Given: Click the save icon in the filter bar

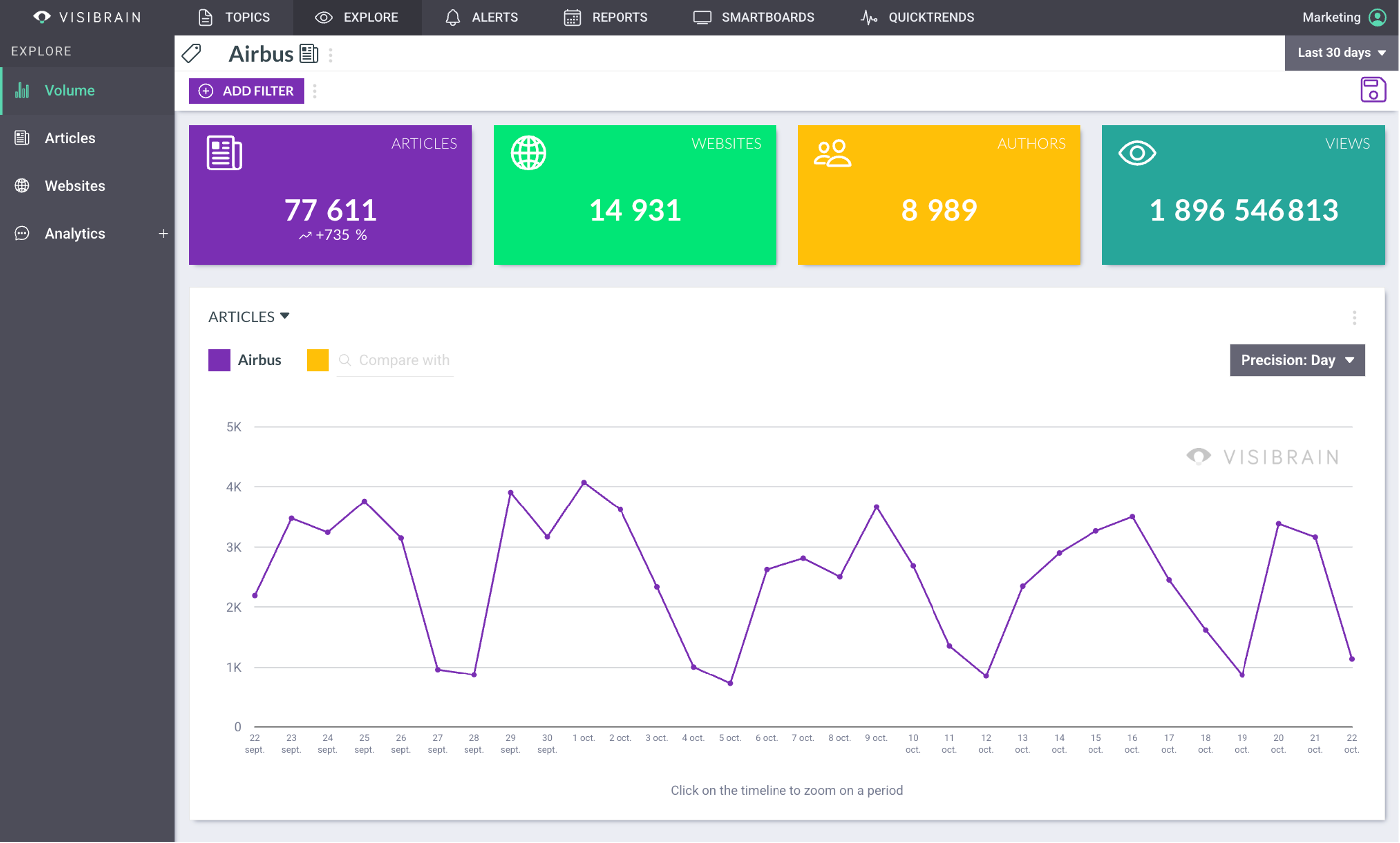Looking at the screenshot, I should coord(1372,90).
